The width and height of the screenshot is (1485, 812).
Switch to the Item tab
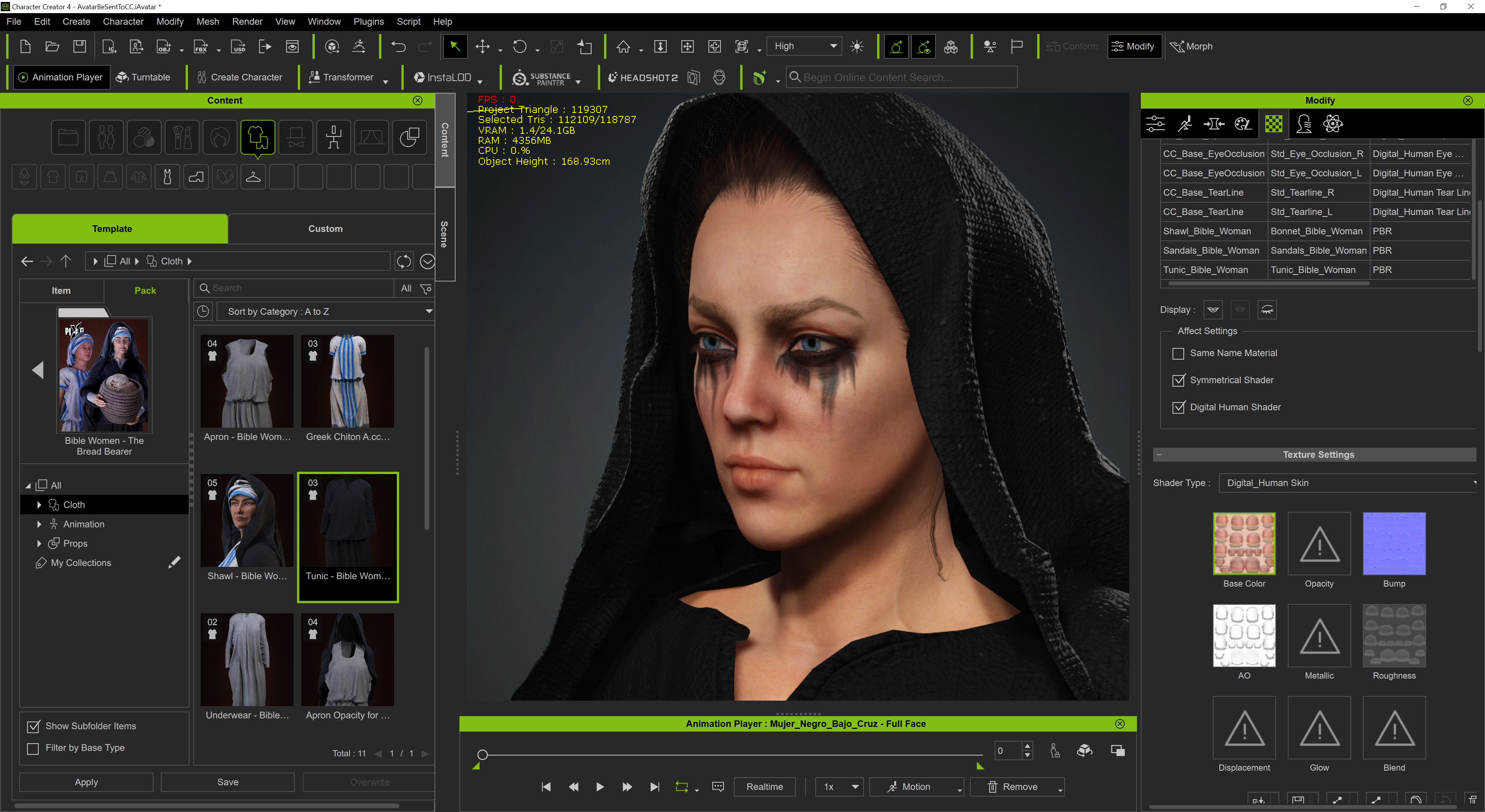(61, 290)
